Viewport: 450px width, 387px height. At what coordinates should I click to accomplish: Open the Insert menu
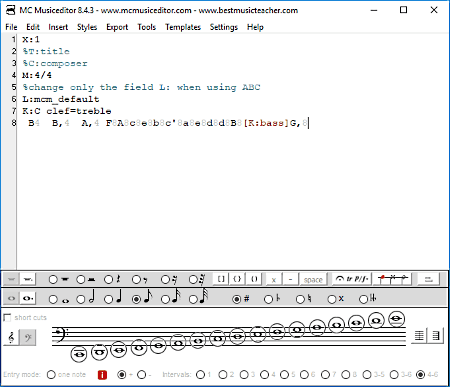tap(58, 27)
